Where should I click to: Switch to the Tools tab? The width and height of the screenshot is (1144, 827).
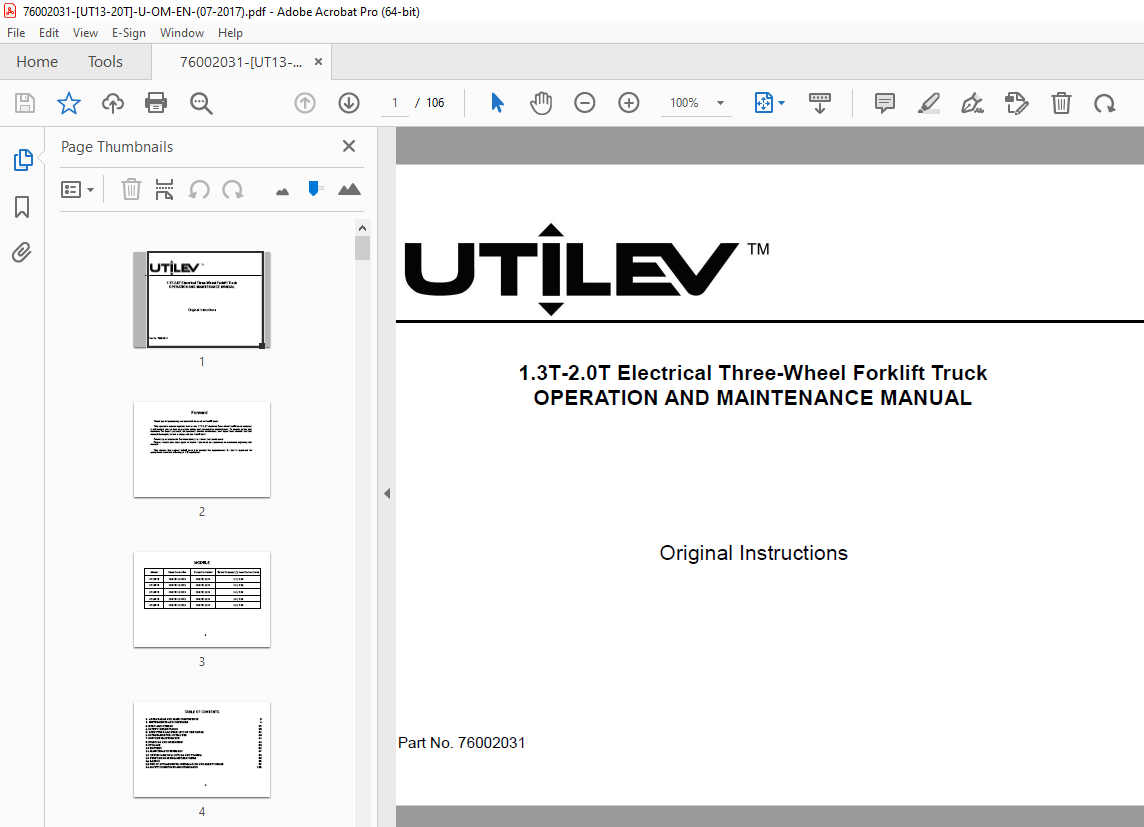point(105,62)
